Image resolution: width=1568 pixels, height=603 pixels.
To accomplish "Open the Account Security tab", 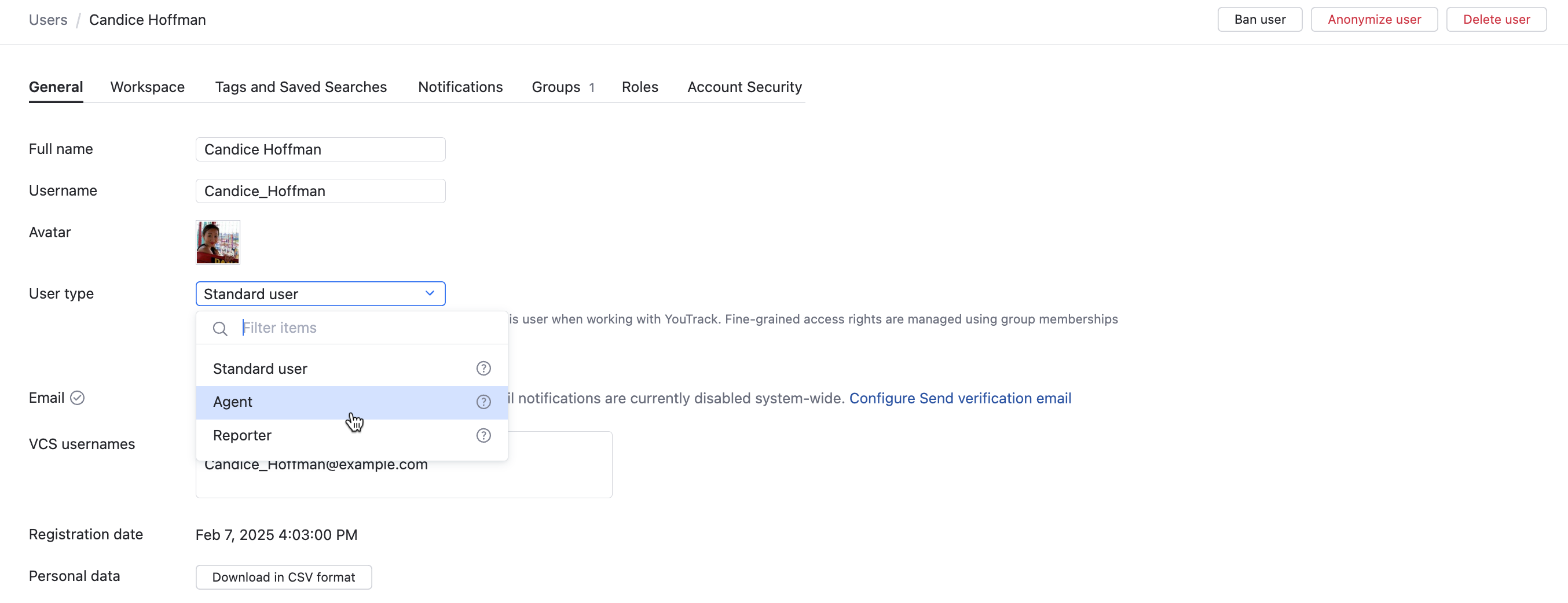I will pos(744,87).
